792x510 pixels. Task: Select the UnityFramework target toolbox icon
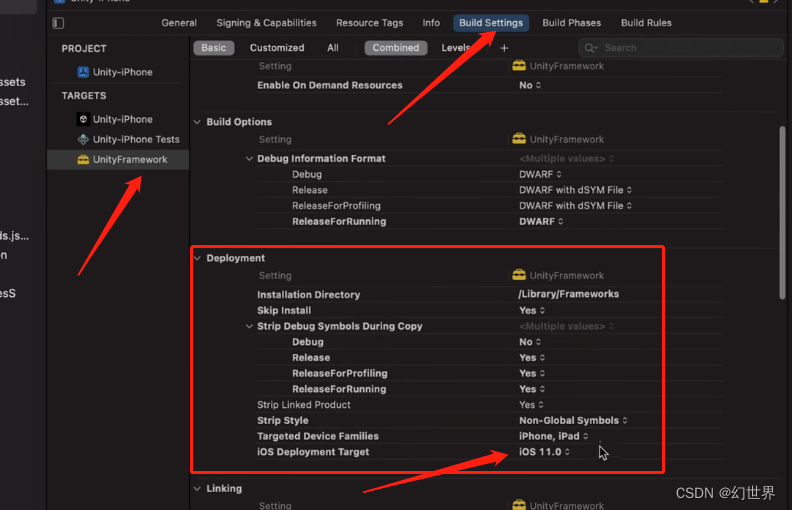click(x=83, y=160)
